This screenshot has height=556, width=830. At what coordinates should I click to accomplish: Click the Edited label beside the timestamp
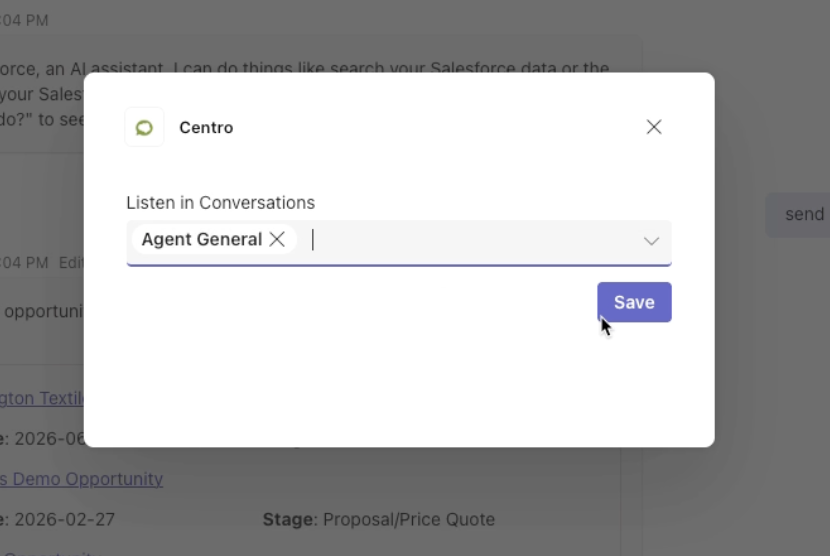tap(71, 263)
